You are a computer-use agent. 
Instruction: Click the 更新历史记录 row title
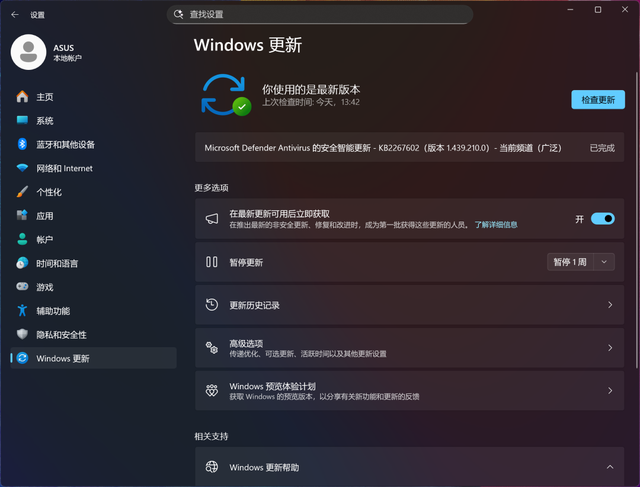254,305
